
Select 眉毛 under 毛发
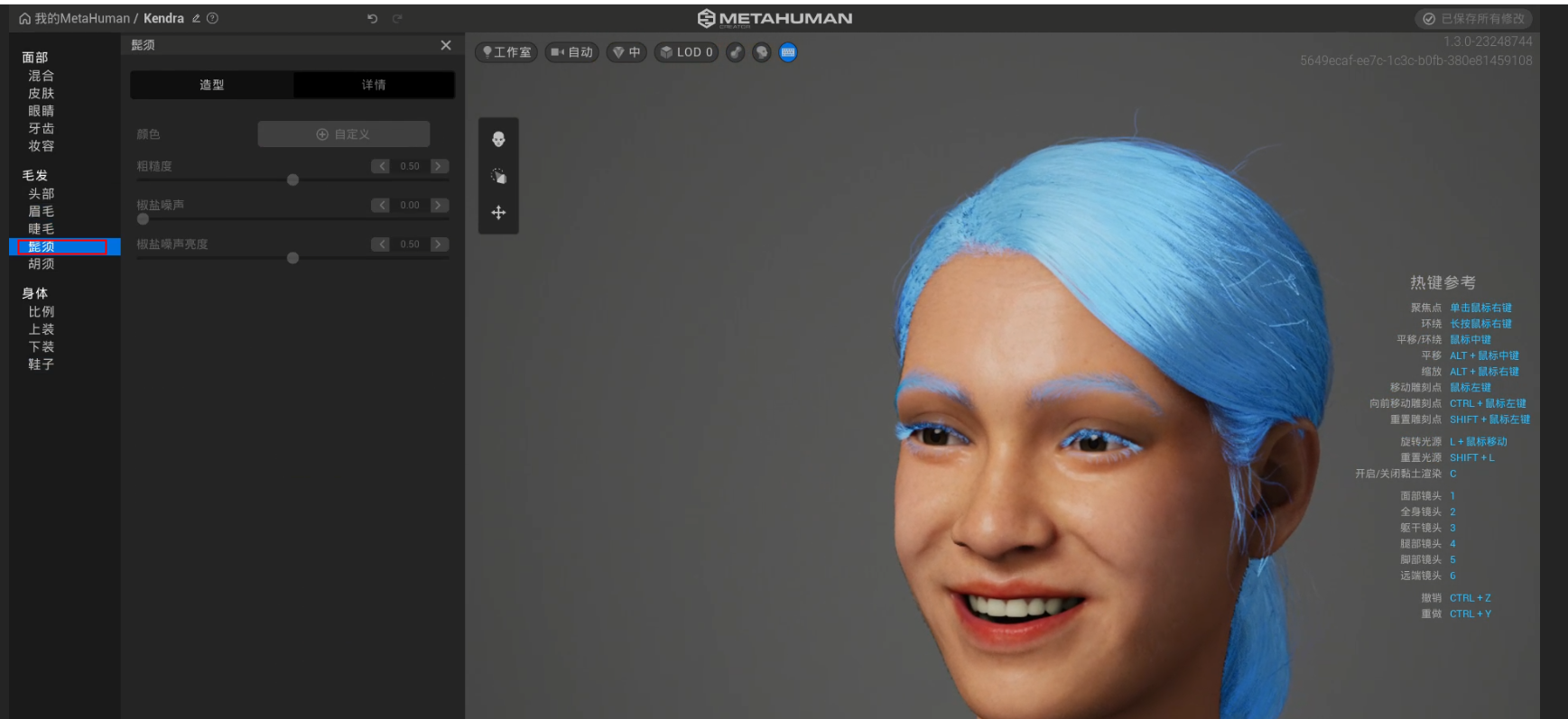(42, 211)
